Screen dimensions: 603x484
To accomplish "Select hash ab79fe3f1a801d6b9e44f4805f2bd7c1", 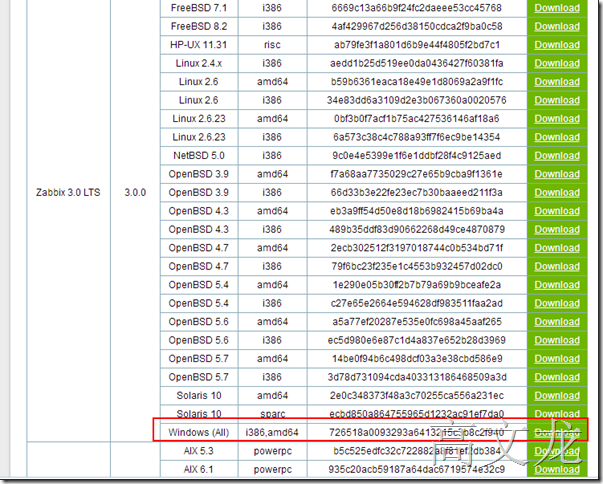I will point(417,45).
